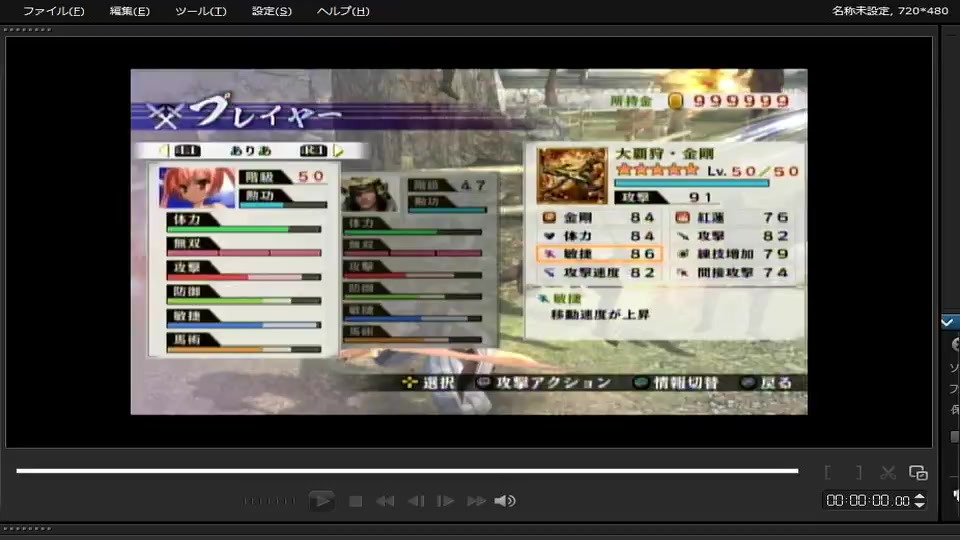
Task: Set the mark-in point with the [ bracket
Action: pos(828,473)
